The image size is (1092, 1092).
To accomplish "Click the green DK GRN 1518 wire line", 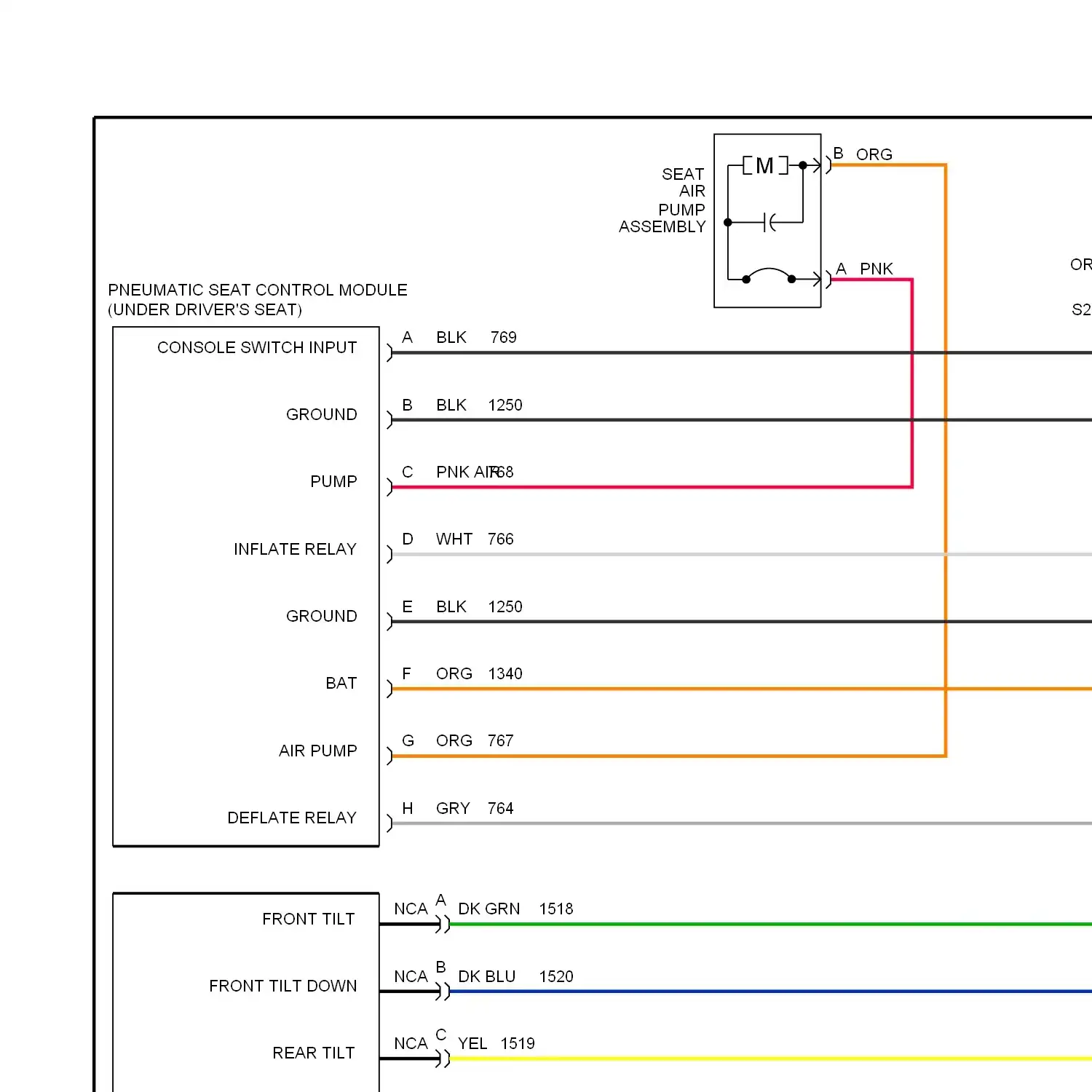I will [x=770, y=925].
